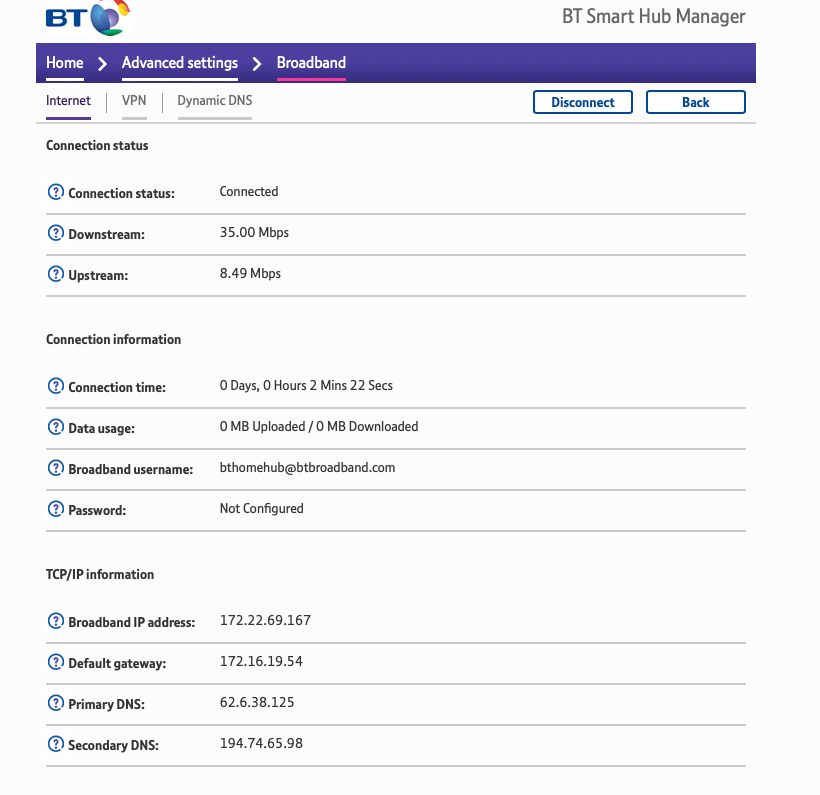Click help icon beside Data usage
The width and height of the screenshot is (820, 795).
[55, 427]
